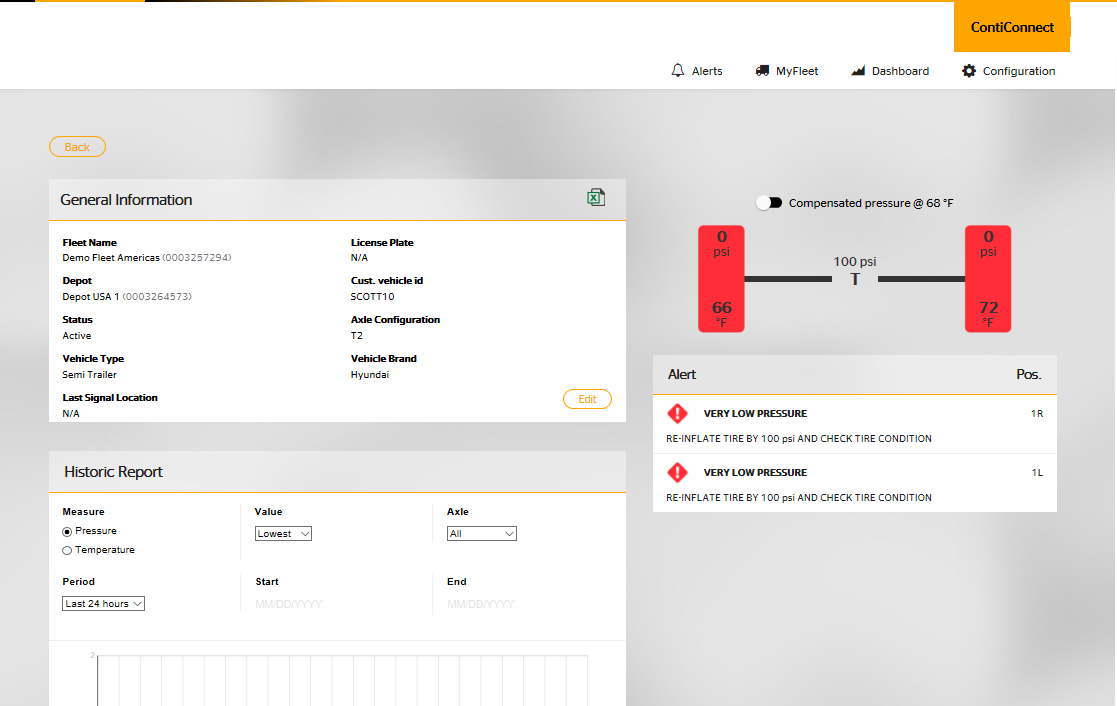Click the Configuration gear icon
This screenshot has height=706, width=1117.
pos(968,71)
